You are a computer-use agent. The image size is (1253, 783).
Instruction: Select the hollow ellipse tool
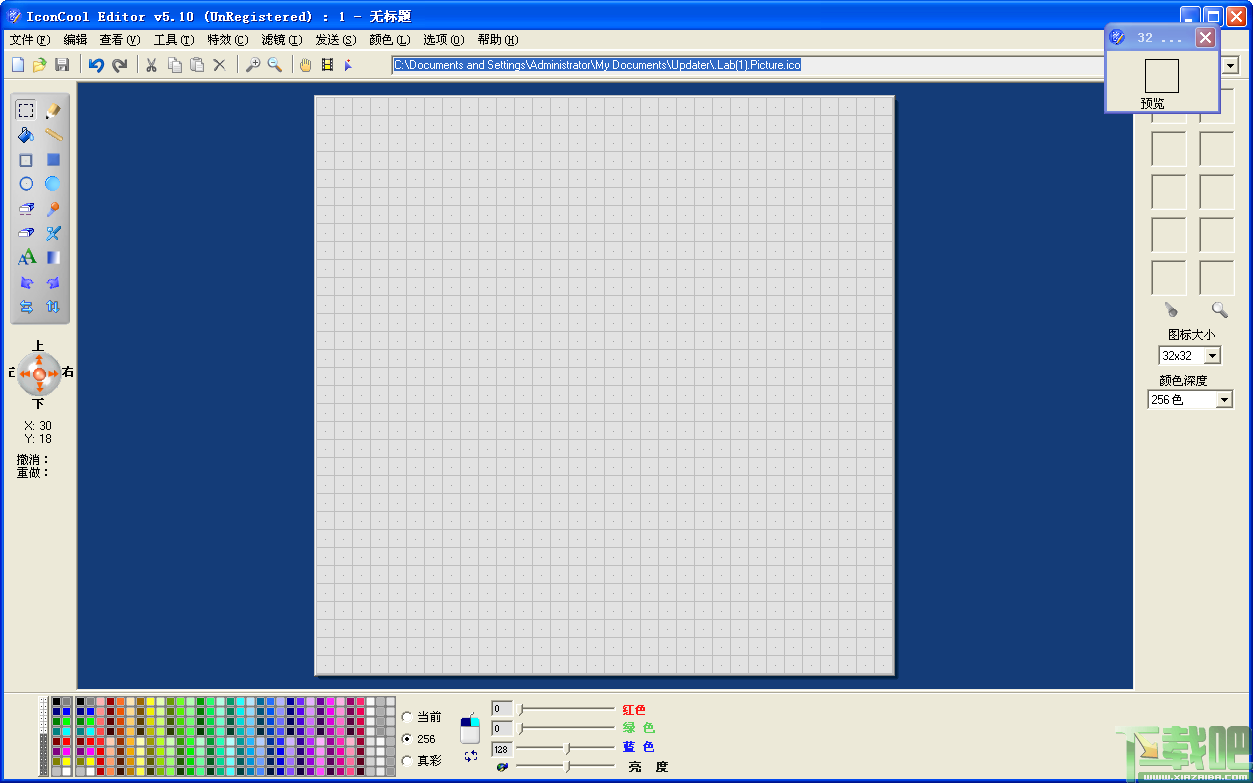[x=26, y=184]
